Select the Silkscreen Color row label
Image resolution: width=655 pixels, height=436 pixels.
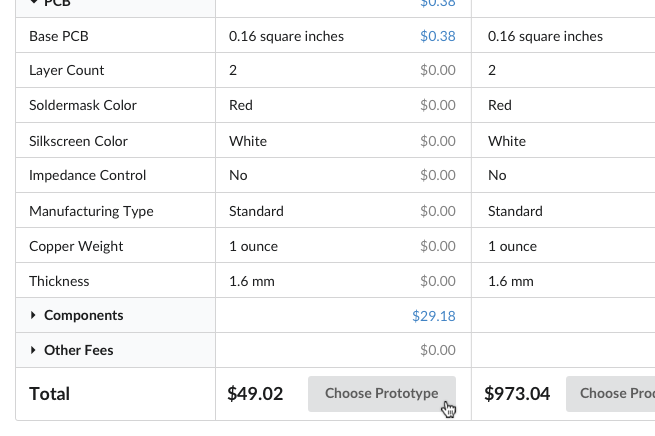pyautogui.click(x=78, y=141)
